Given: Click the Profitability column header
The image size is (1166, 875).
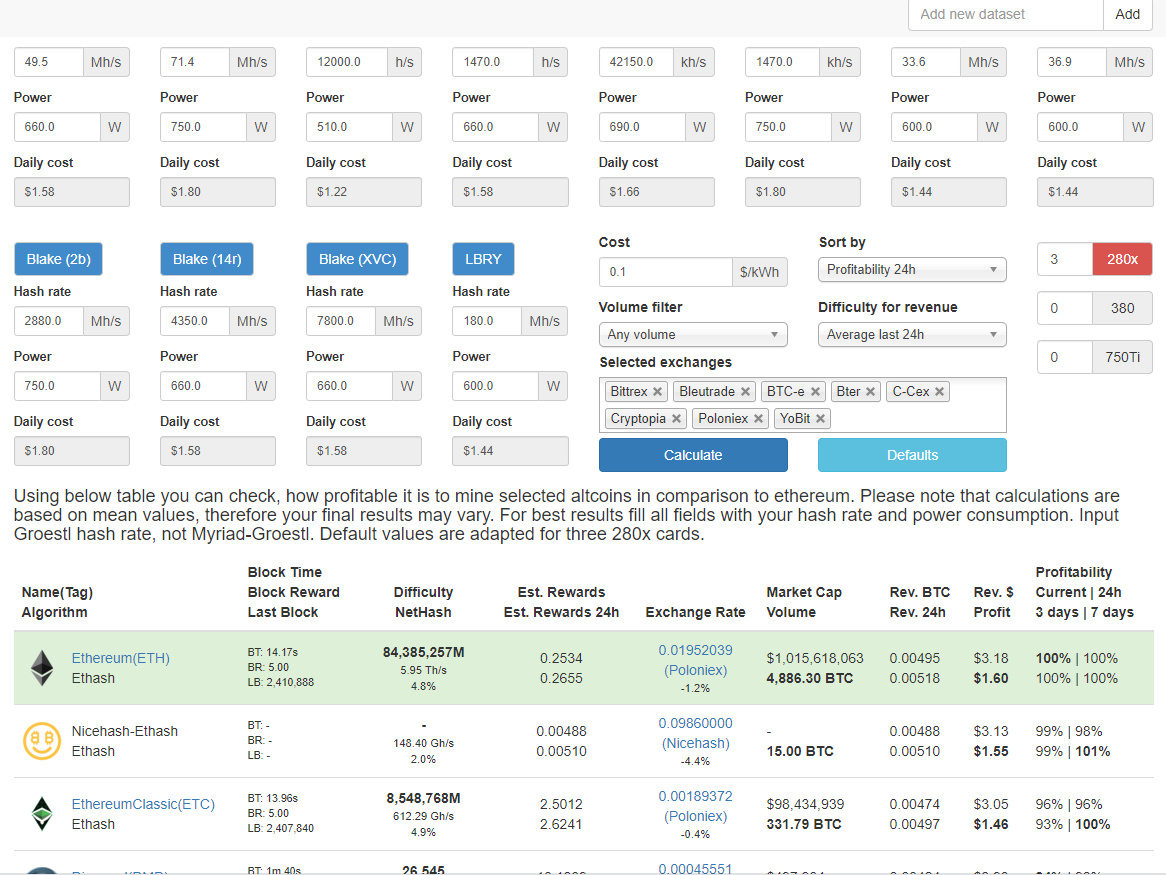Looking at the screenshot, I should click(x=1084, y=593).
